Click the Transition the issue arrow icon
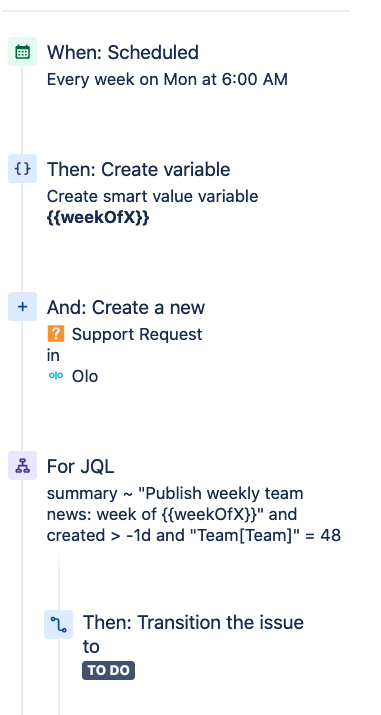The height and width of the screenshot is (715, 381). (x=58, y=624)
